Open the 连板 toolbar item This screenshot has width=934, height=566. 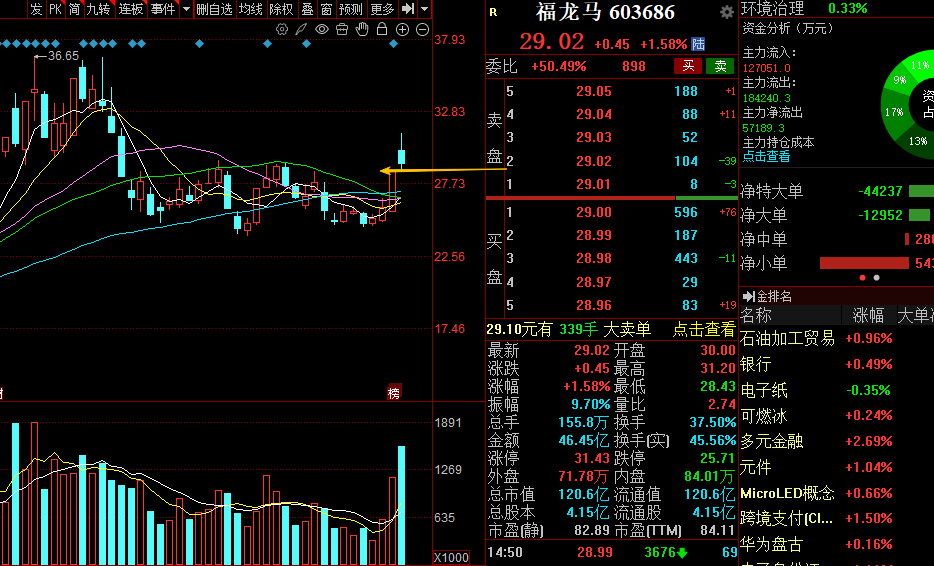tap(130, 9)
